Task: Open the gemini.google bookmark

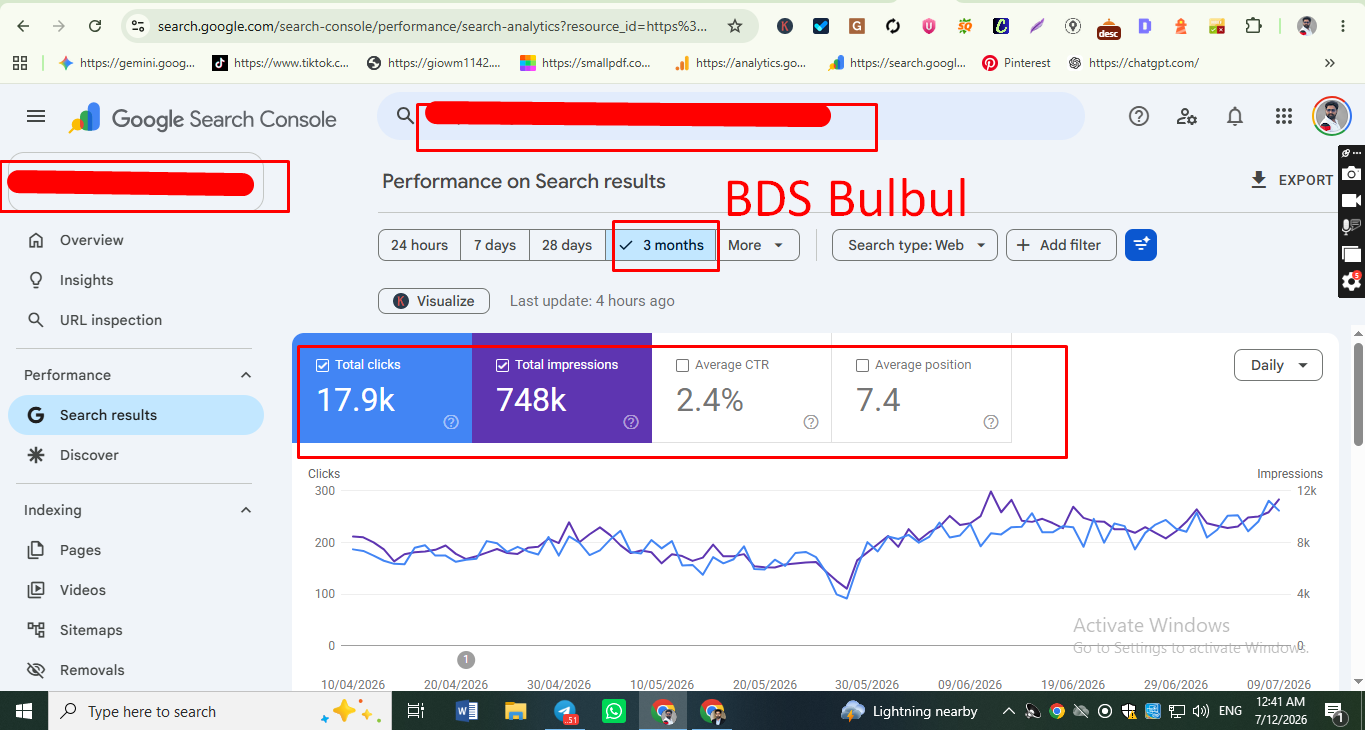Action: pos(126,63)
